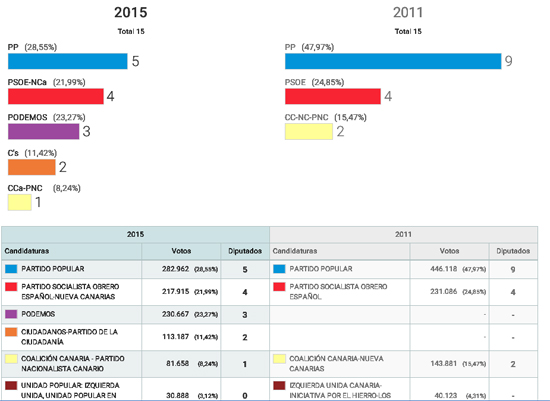Screen dimensions: 550x401
Task: Click 'PODEMOS (23,27%)' label
Action: click(x=46, y=117)
